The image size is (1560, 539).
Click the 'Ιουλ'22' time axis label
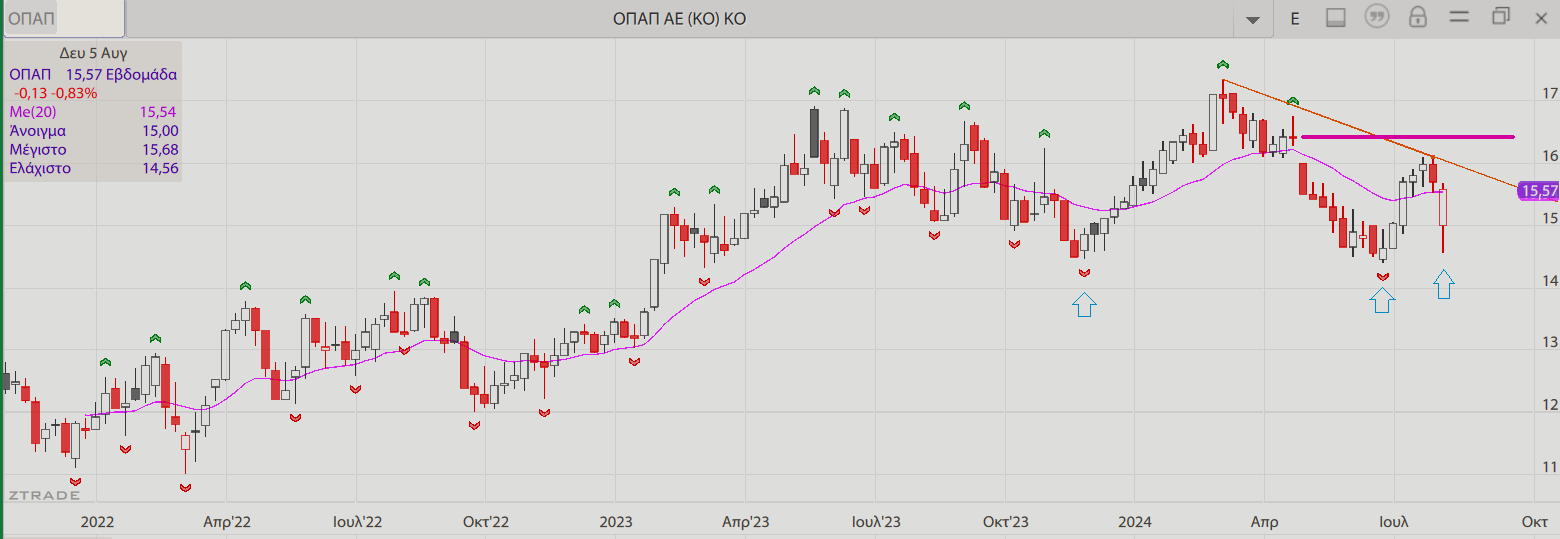(357, 522)
